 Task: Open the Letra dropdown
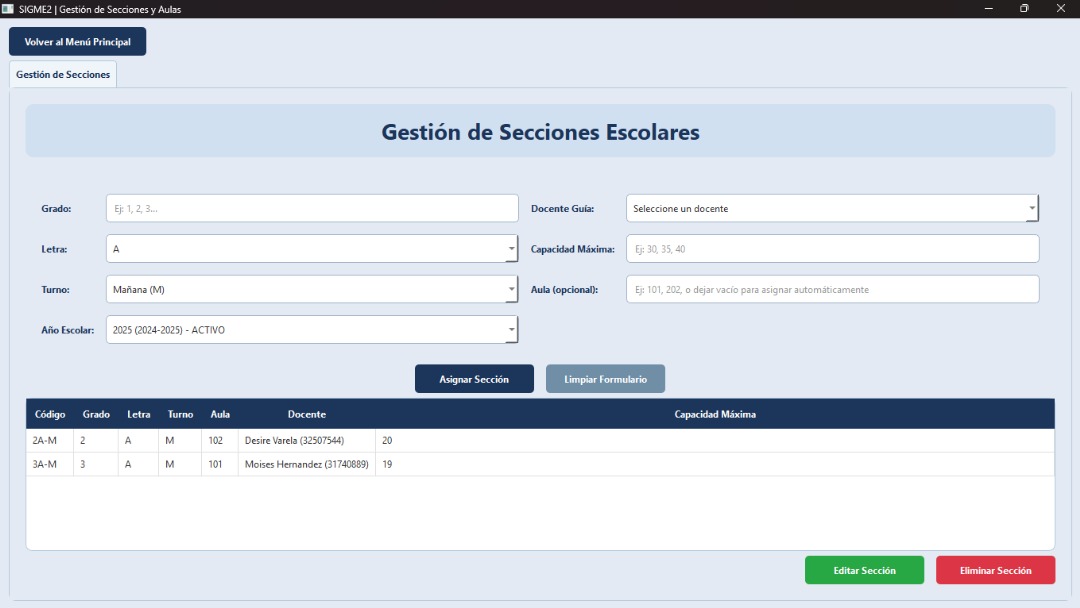(x=311, y=249)
